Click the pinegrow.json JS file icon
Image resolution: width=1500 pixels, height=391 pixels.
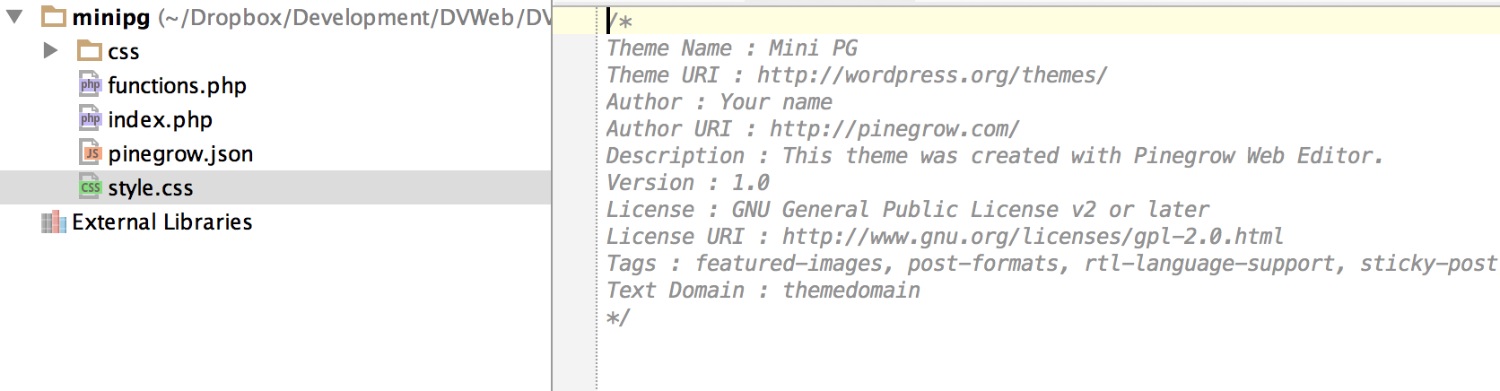90,154
